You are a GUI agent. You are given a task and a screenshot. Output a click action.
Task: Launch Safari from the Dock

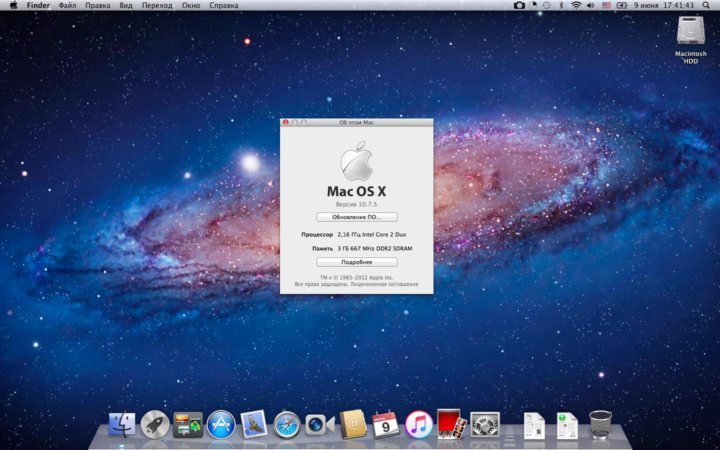(x=287, y=424)
